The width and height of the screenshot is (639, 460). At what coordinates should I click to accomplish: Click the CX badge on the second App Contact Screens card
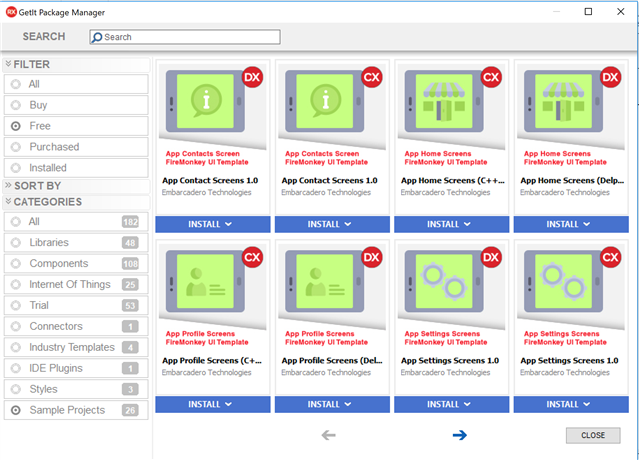(372, 77)
